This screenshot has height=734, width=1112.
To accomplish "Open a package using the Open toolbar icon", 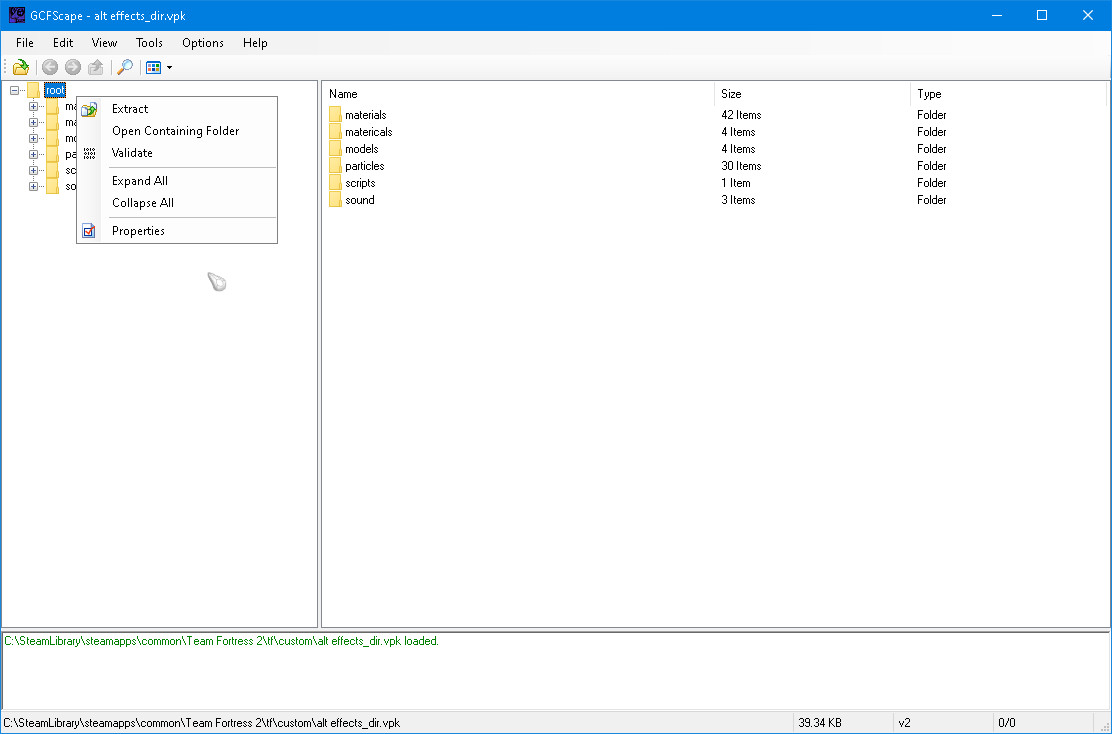I will [x=20, y=66].
